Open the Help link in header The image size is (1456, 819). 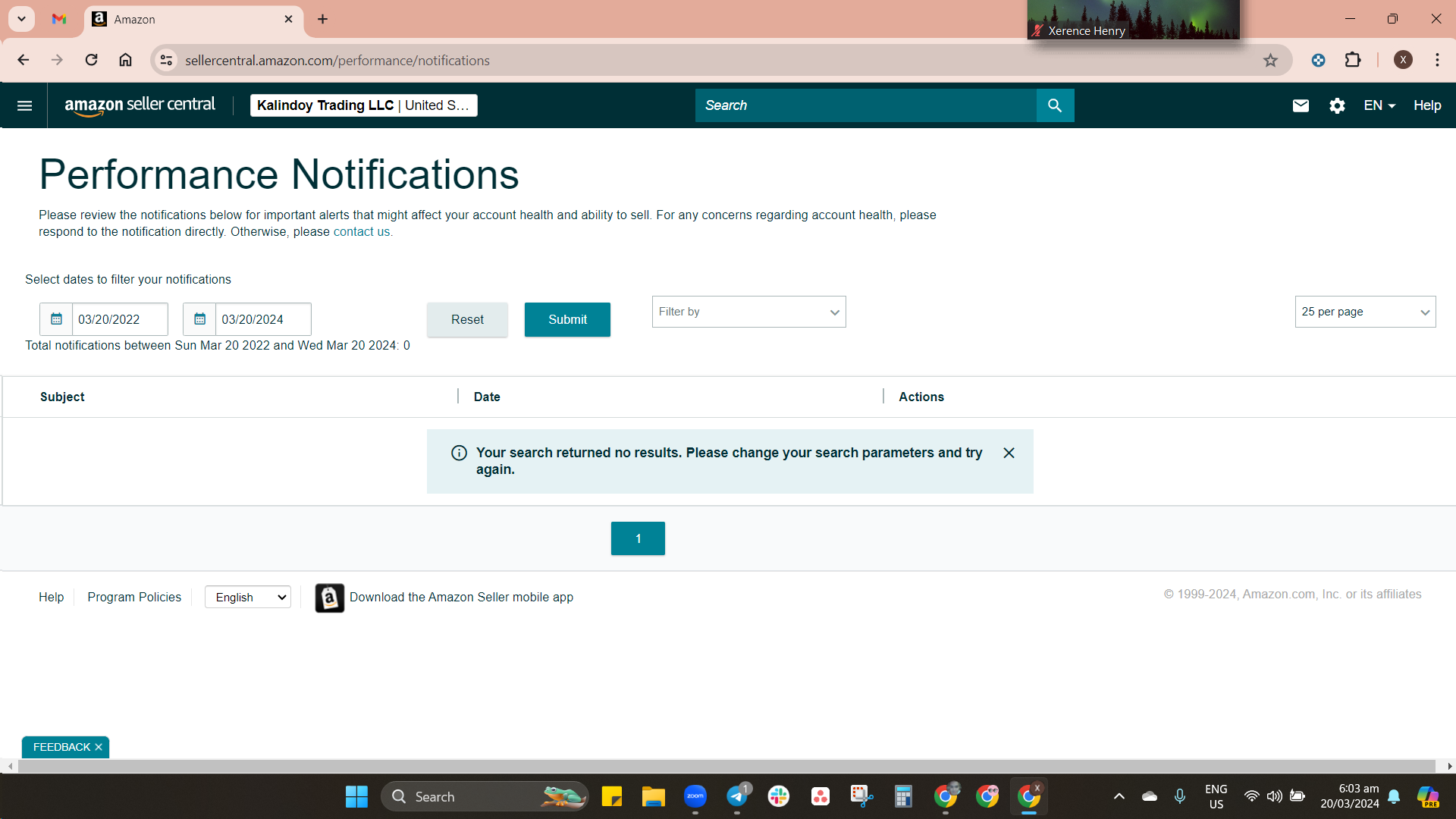(x=1427, y=105)
